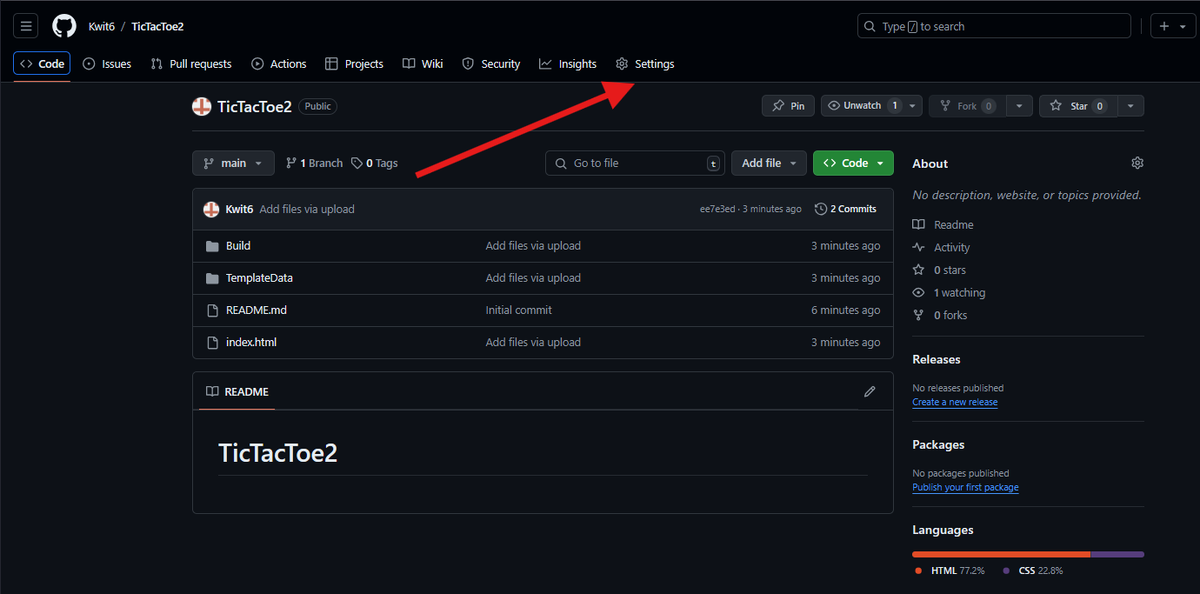This screenshot has width=1200, height=594.
Task: Expand the Fork options dropdown arrow
Action: (x=1019, y=106)
